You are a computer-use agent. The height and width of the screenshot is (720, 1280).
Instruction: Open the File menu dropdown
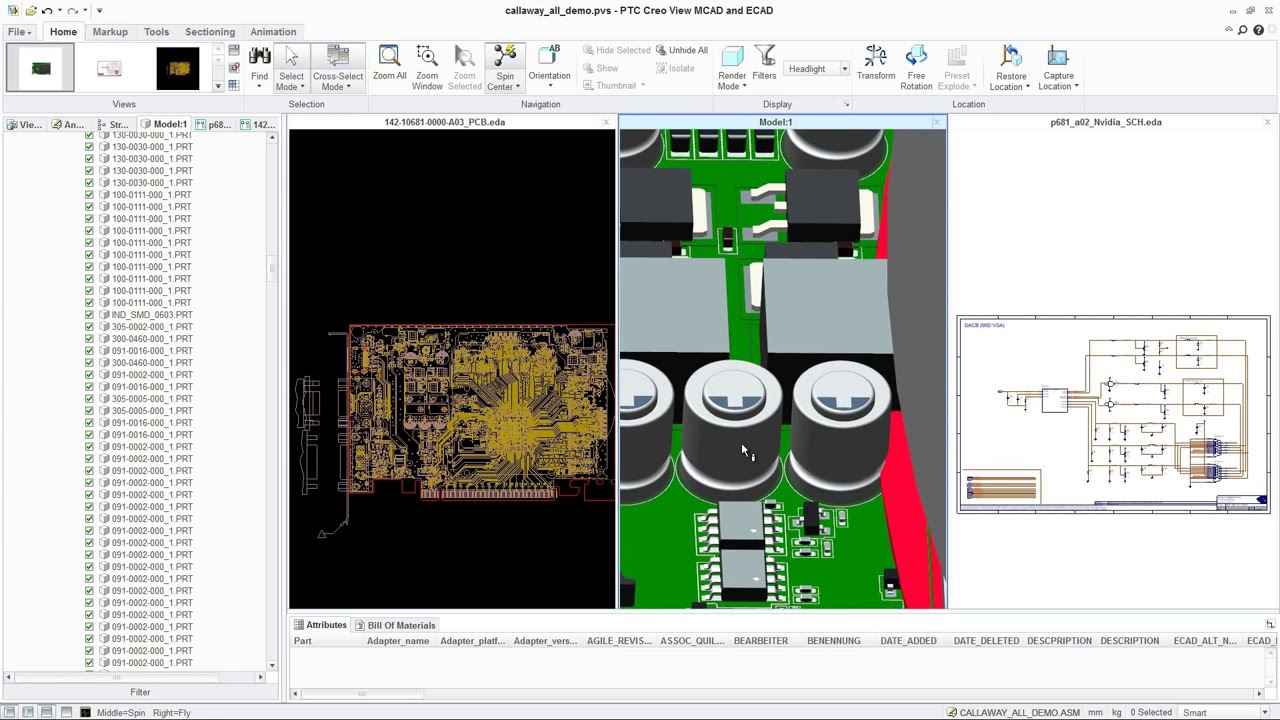point(19,32)
